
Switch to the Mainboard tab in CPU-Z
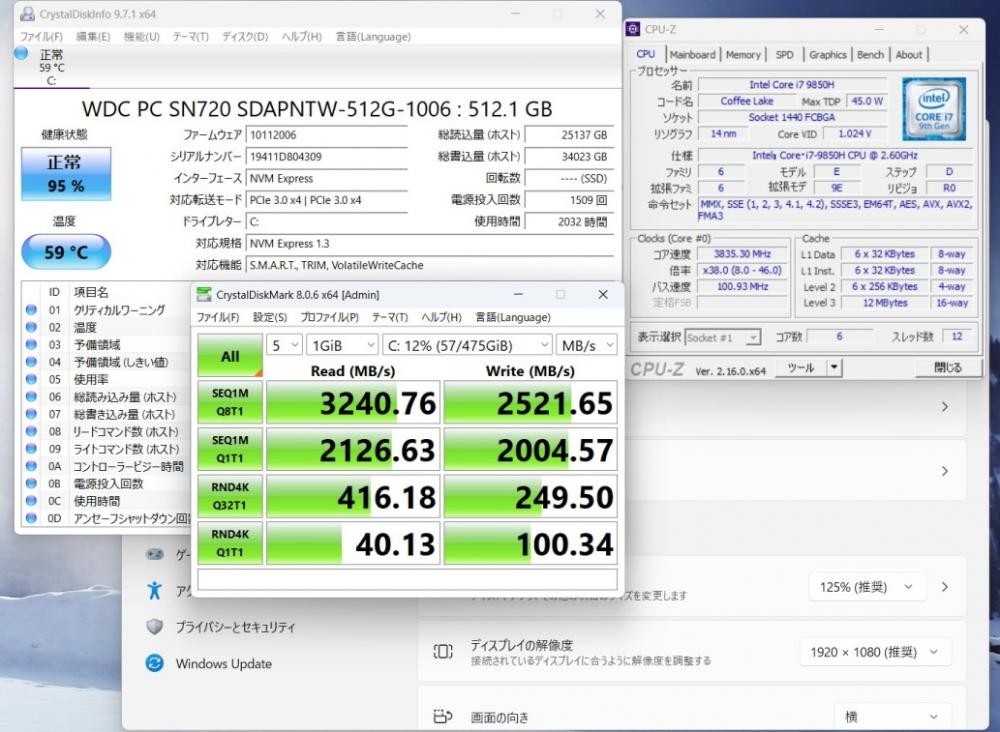[692, 55]
